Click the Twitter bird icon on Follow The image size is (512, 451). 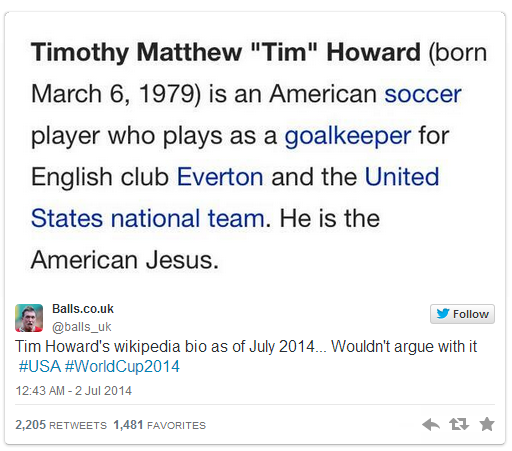443,314
